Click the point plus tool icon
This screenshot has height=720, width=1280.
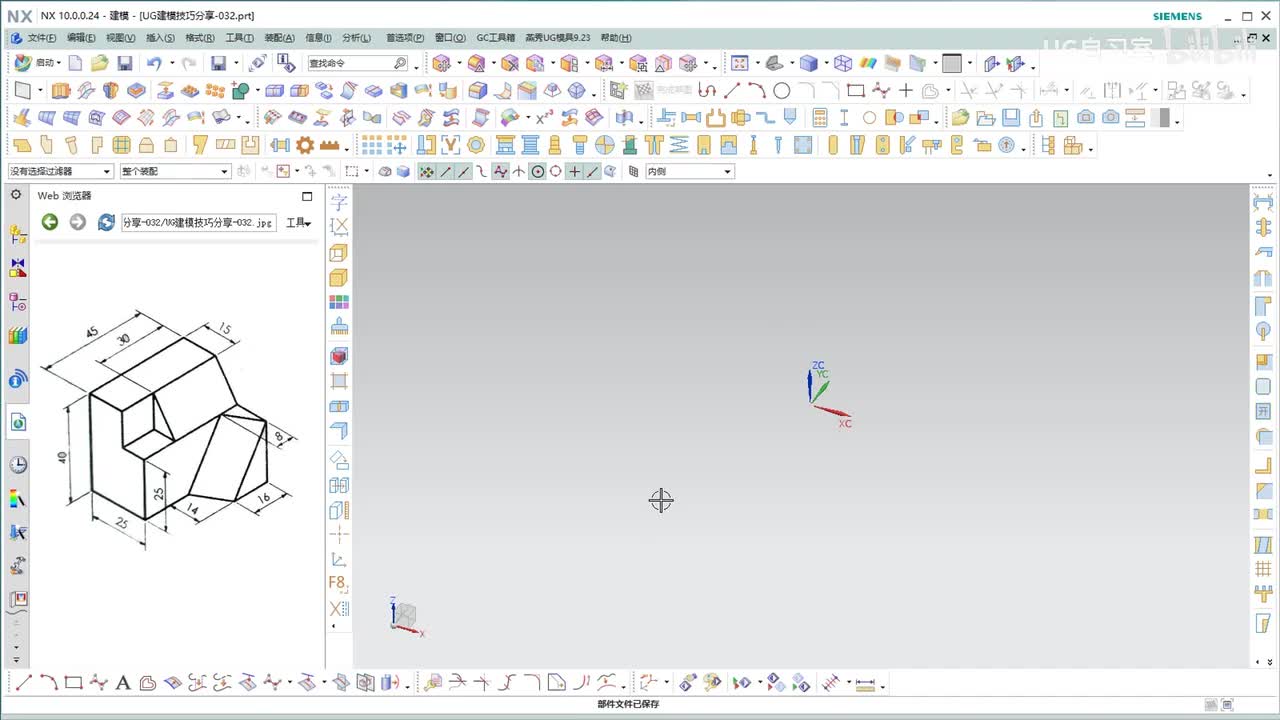(906, 90)
